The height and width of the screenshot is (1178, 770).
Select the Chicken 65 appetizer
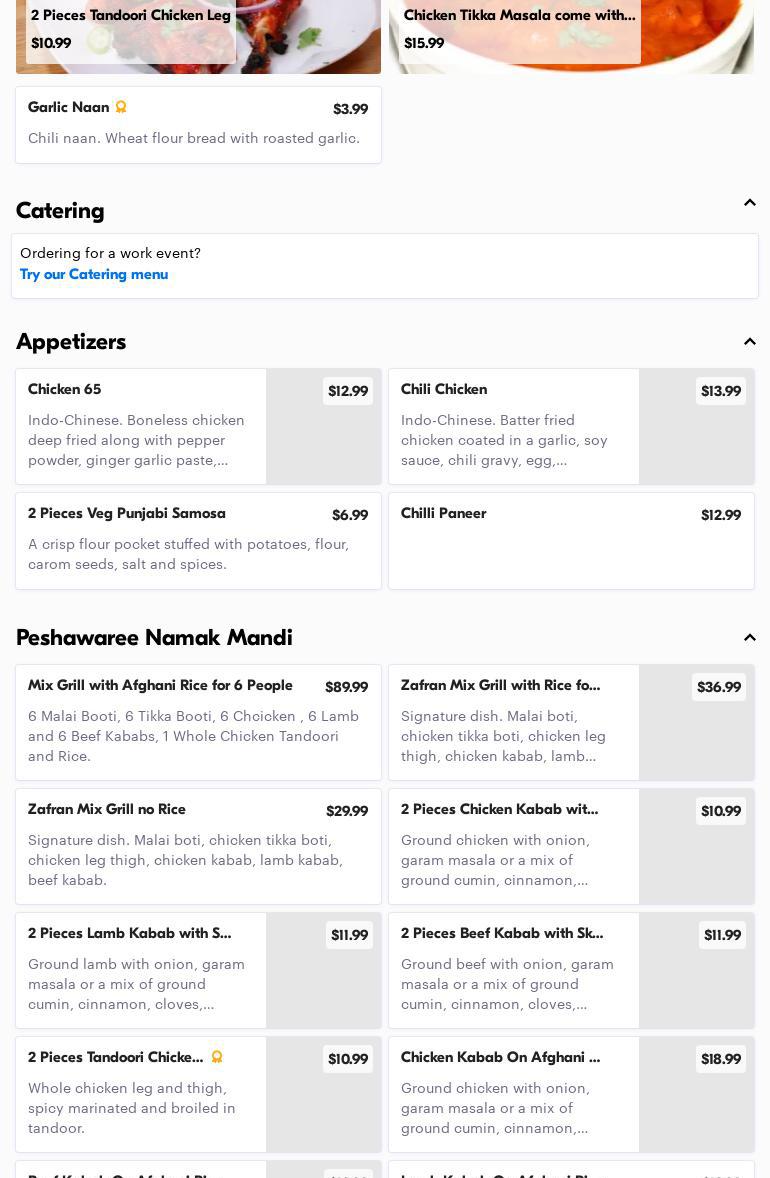[x=140, y=426]
